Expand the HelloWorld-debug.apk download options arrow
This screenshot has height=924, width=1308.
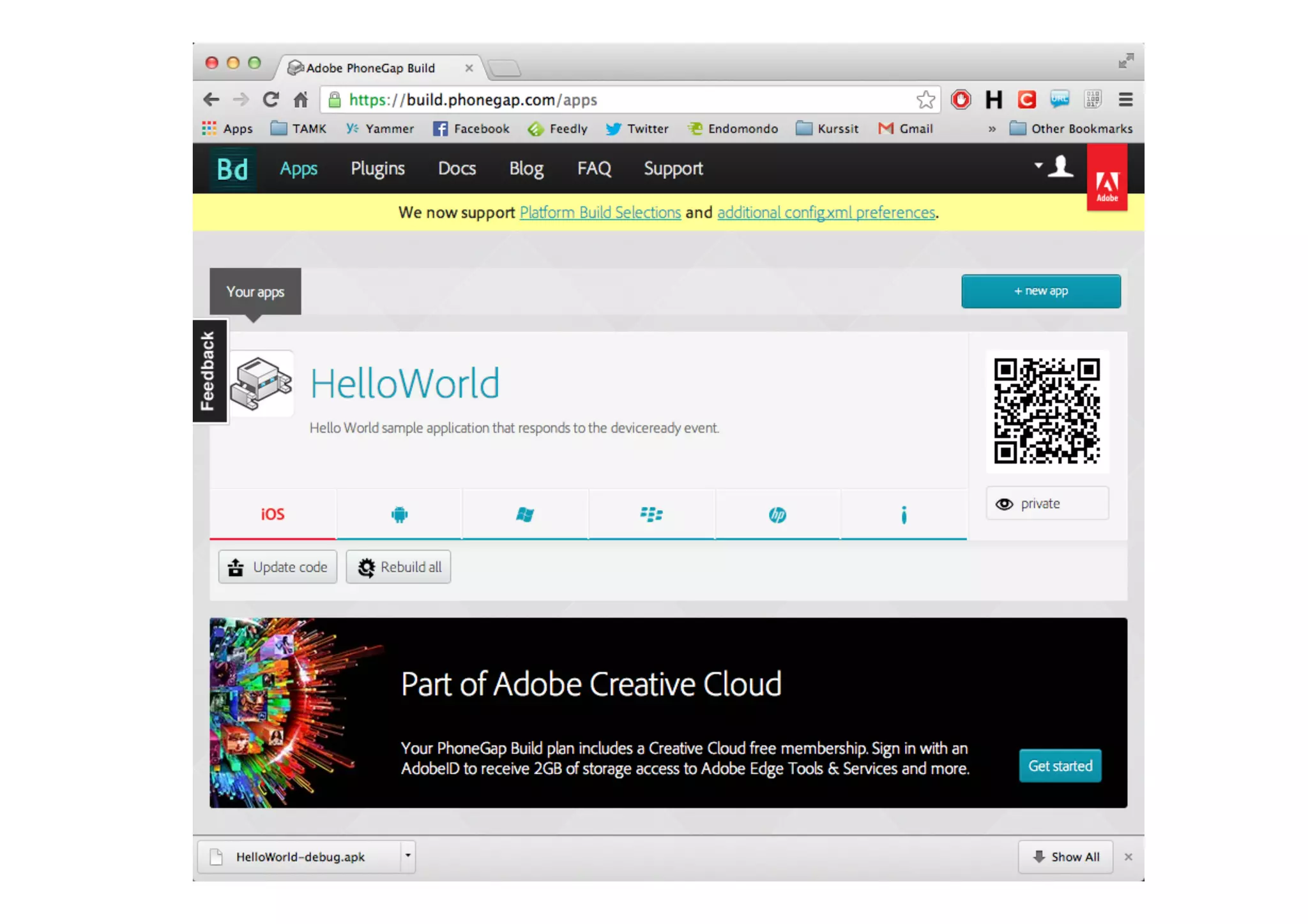click(x=407, y=856)
